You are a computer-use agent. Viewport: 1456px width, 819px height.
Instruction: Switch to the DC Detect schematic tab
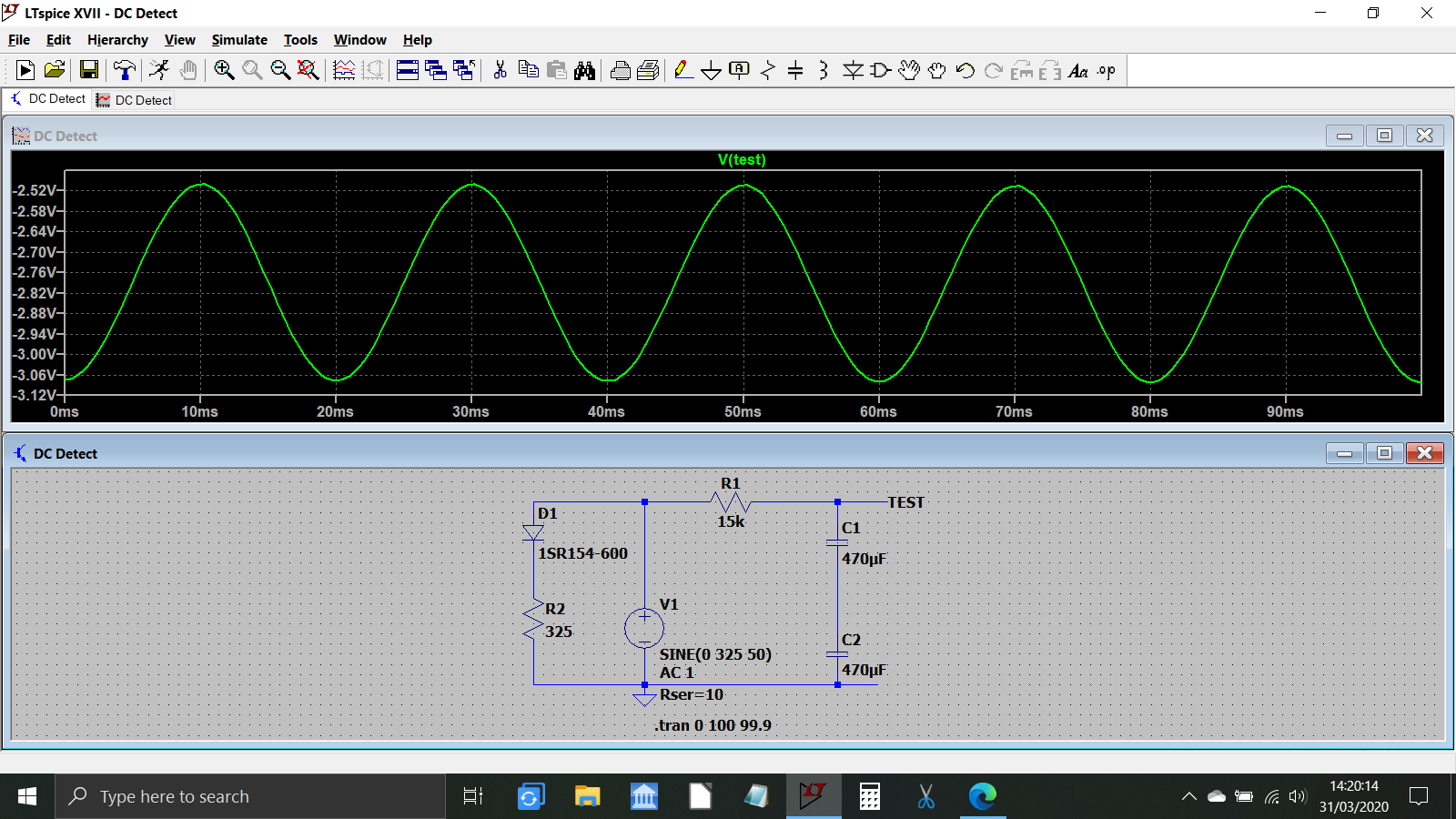47,98
